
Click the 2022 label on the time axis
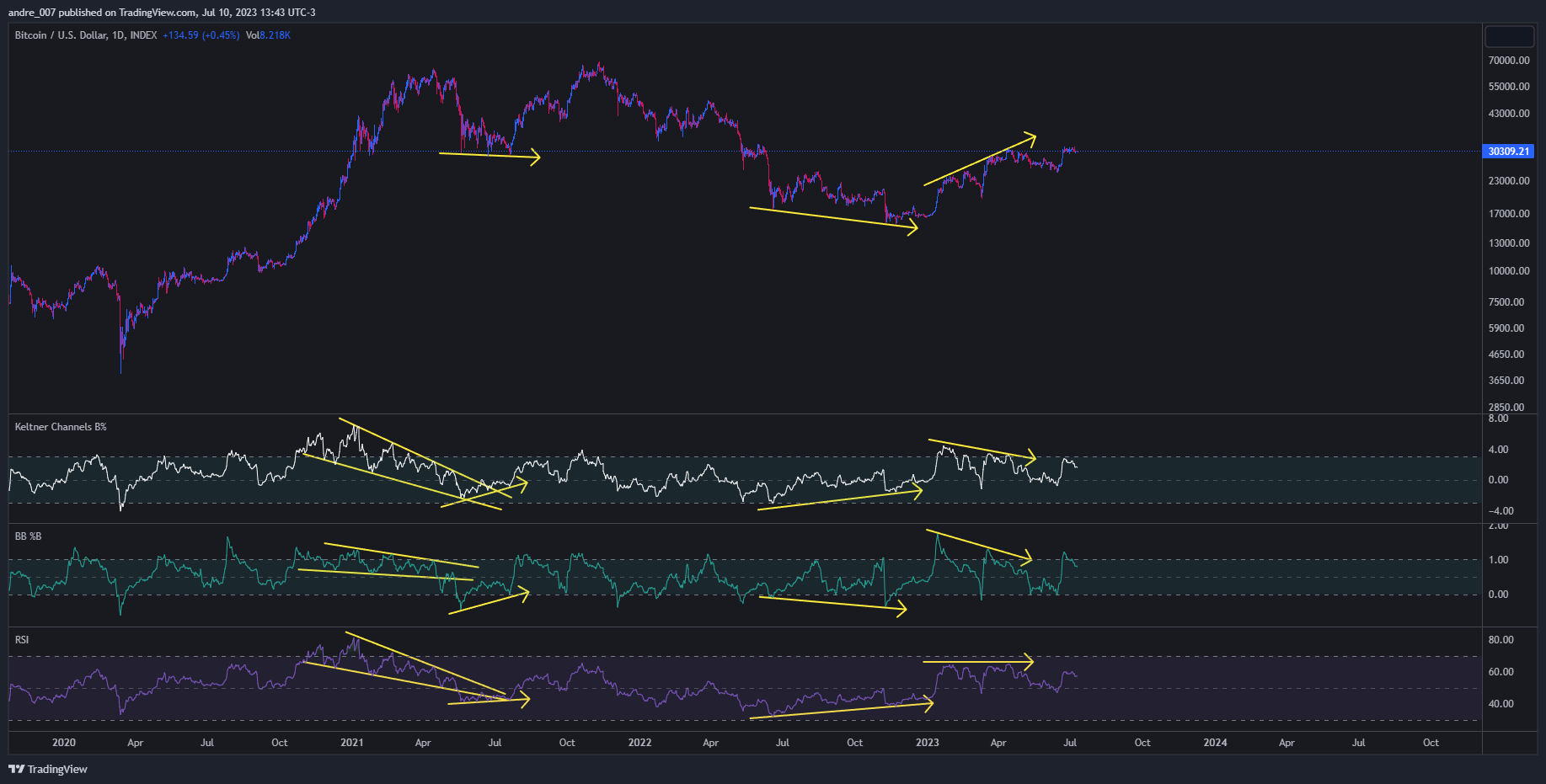click(x=640, y=743)
